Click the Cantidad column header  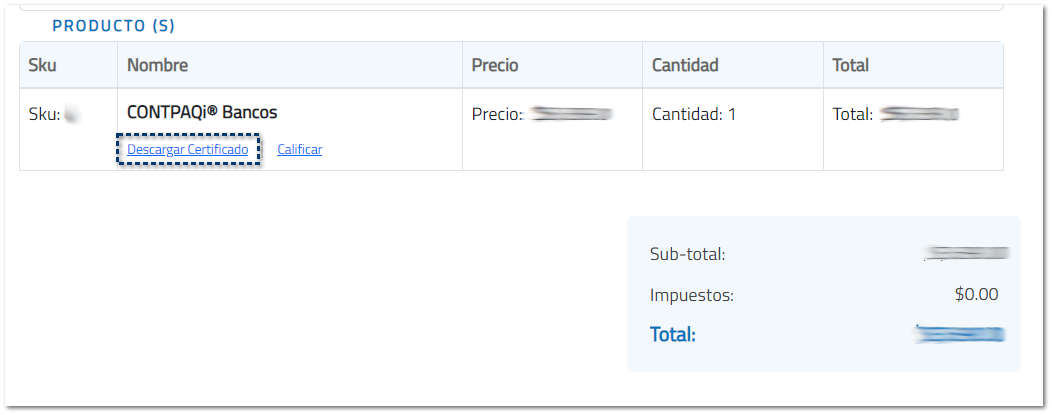(685, 65)
